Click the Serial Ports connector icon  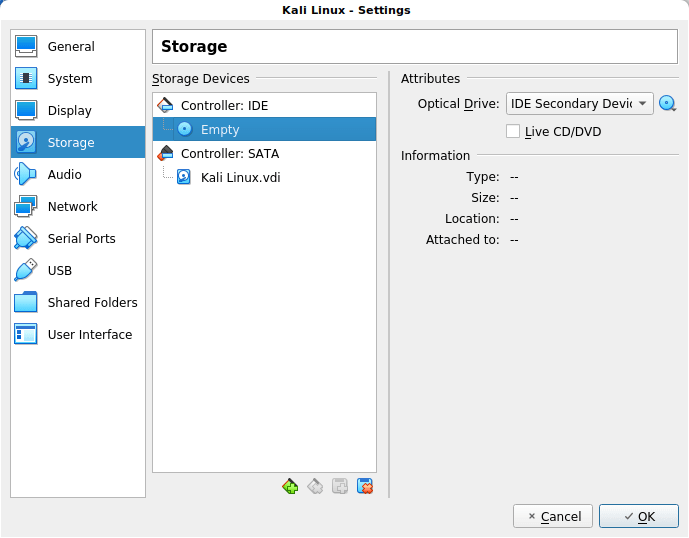click(25, 238)
